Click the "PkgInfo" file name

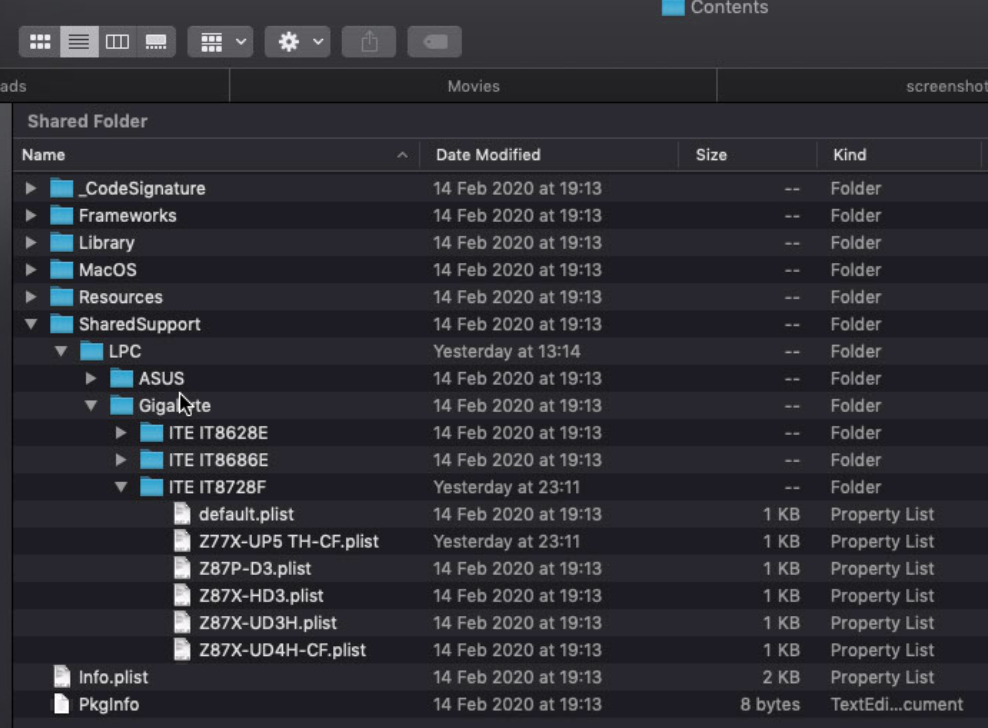pyautogui.click(x=109, y=704)
